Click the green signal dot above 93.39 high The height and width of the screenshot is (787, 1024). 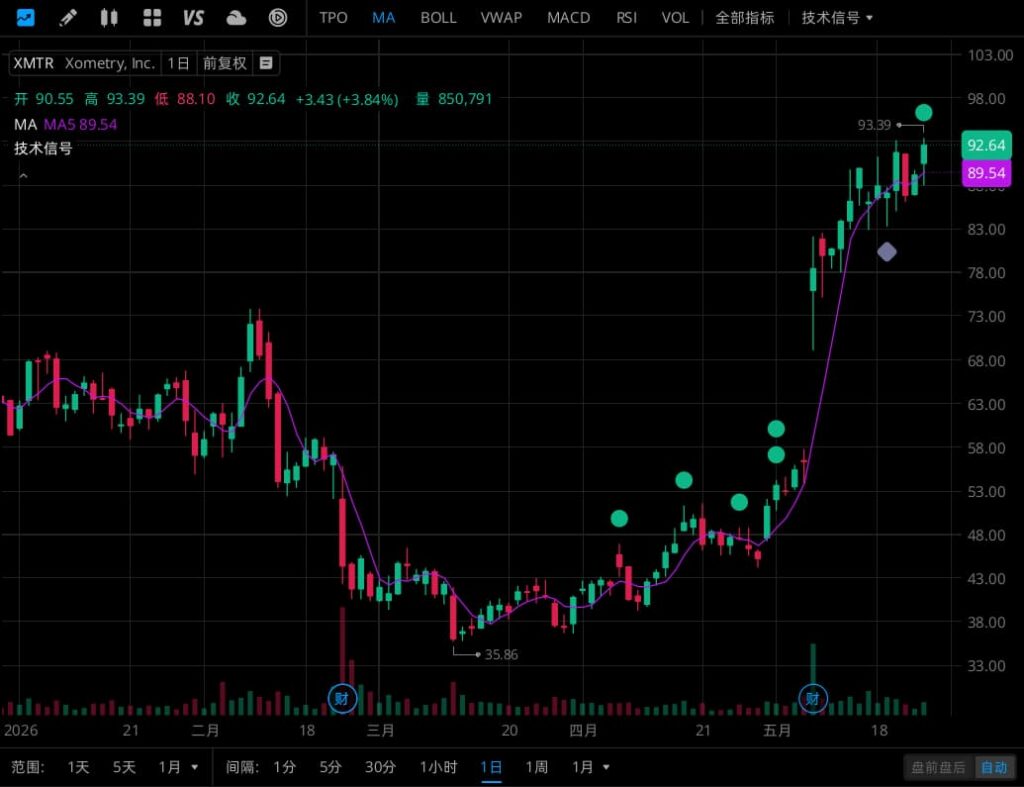pos(923,112)
